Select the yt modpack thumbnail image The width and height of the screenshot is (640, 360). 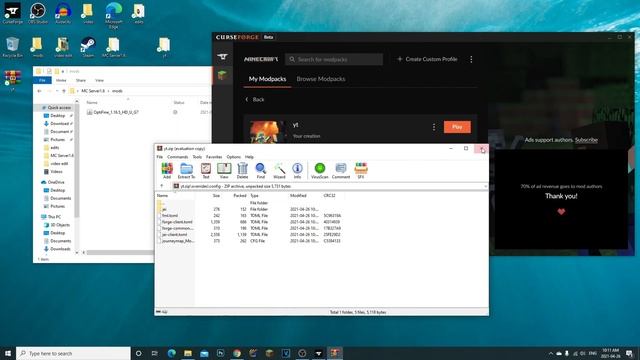click(267, 132)
